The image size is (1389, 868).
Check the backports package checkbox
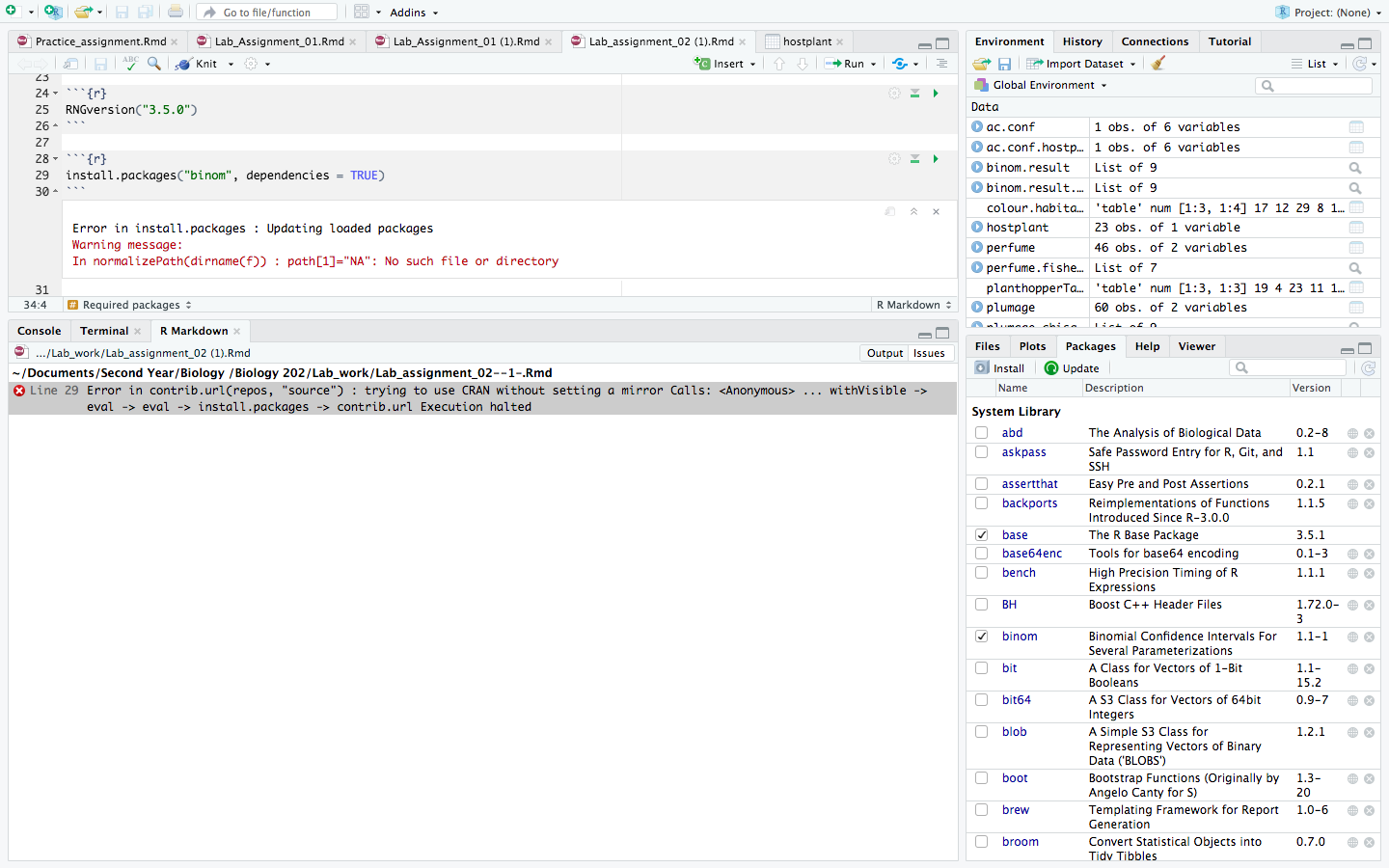(981, 503)
